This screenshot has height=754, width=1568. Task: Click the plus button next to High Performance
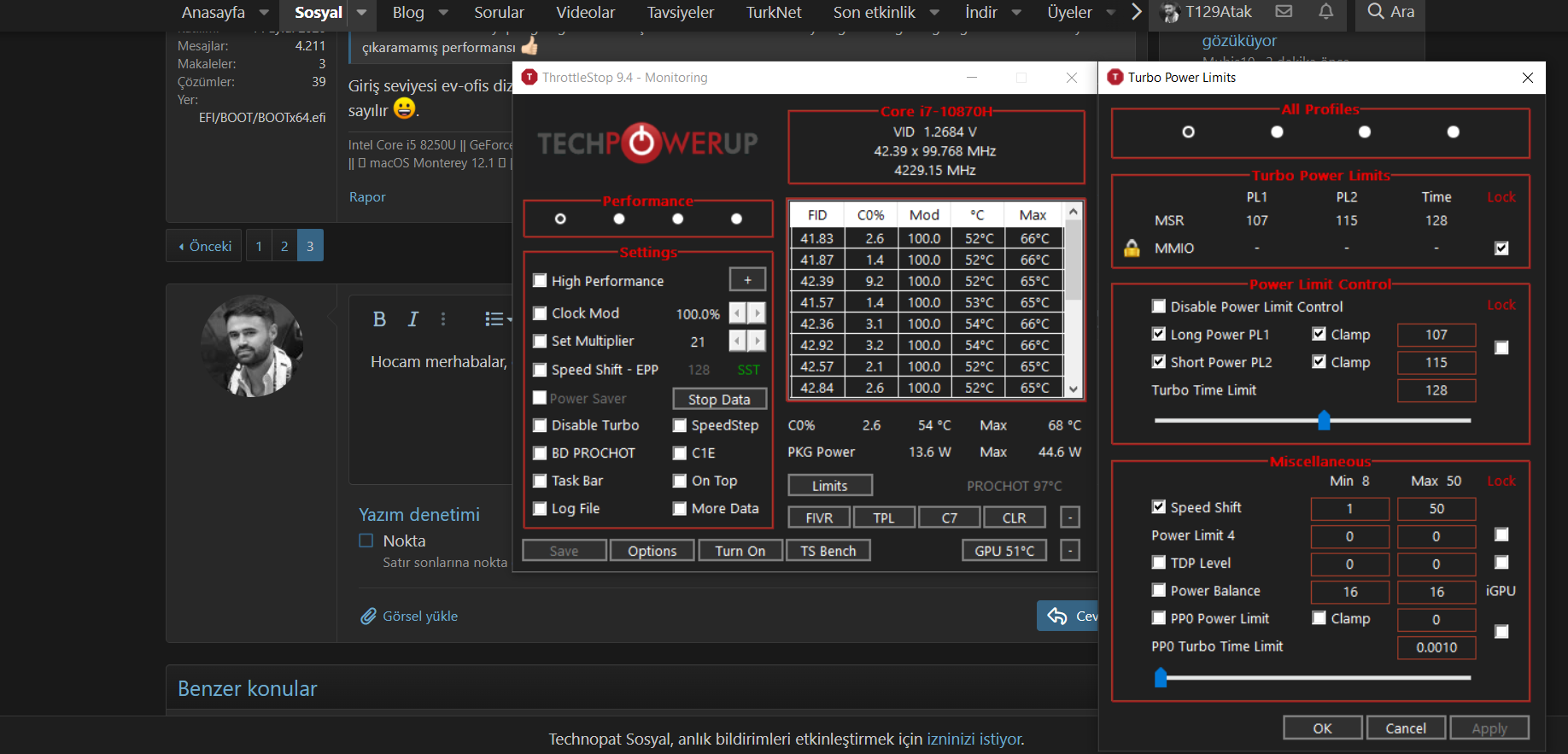(x=747, y=280)
